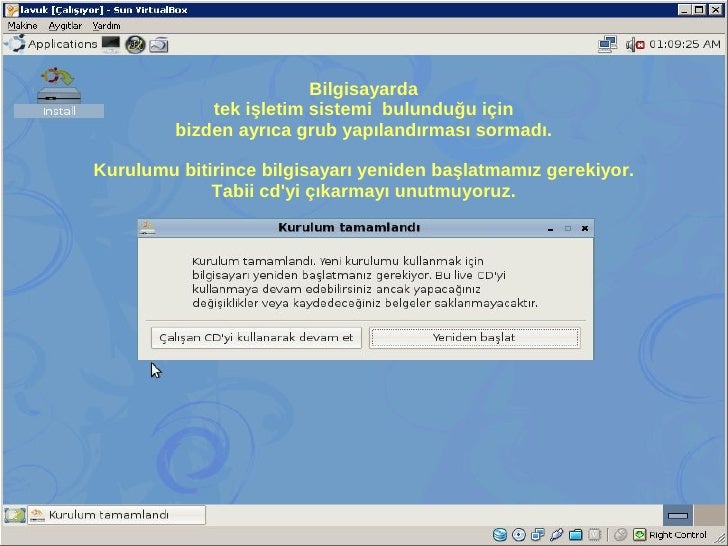Select 'Kurulum tamamlandı' taskbar entry
Image resolution: width=728 pixels, height=546 pixels.
coord(117,515)
